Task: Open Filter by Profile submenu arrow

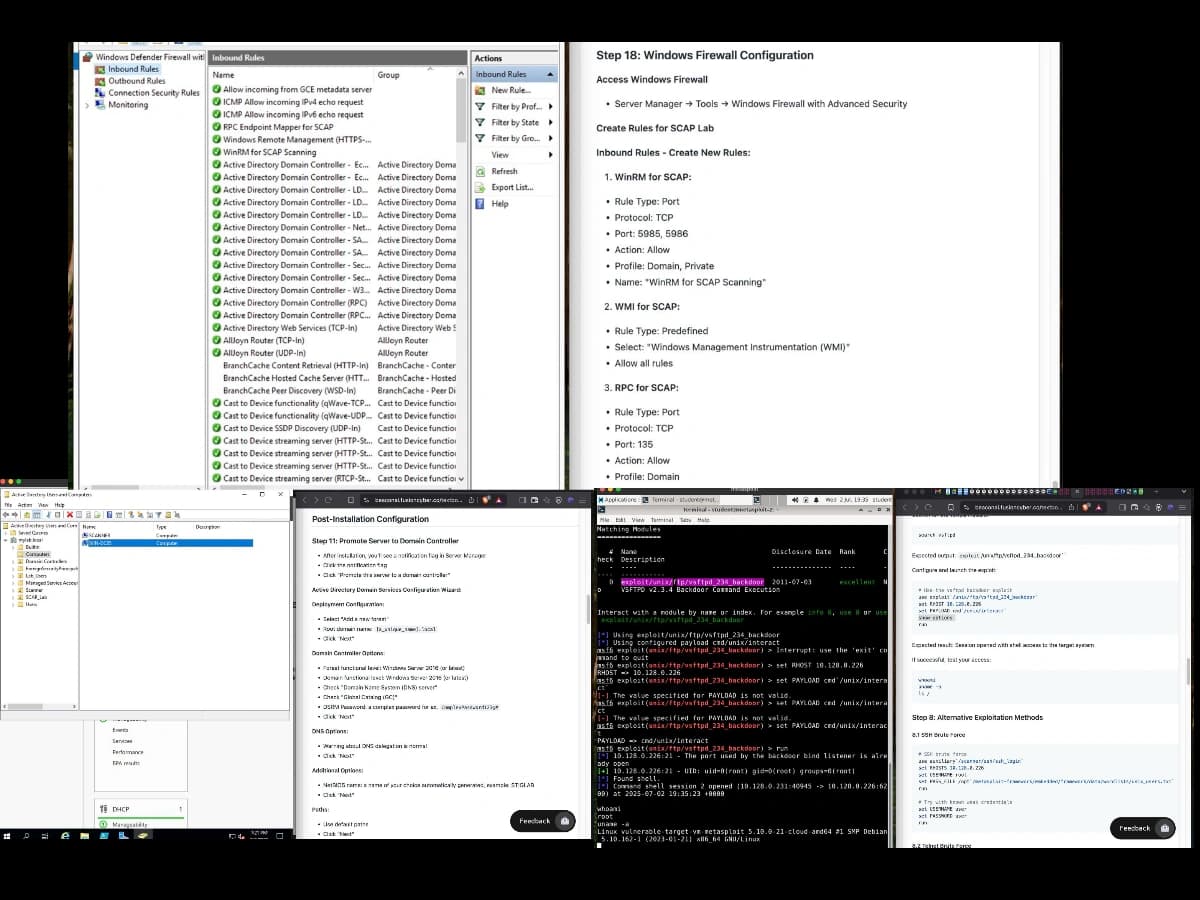Action: coord(550,106)
